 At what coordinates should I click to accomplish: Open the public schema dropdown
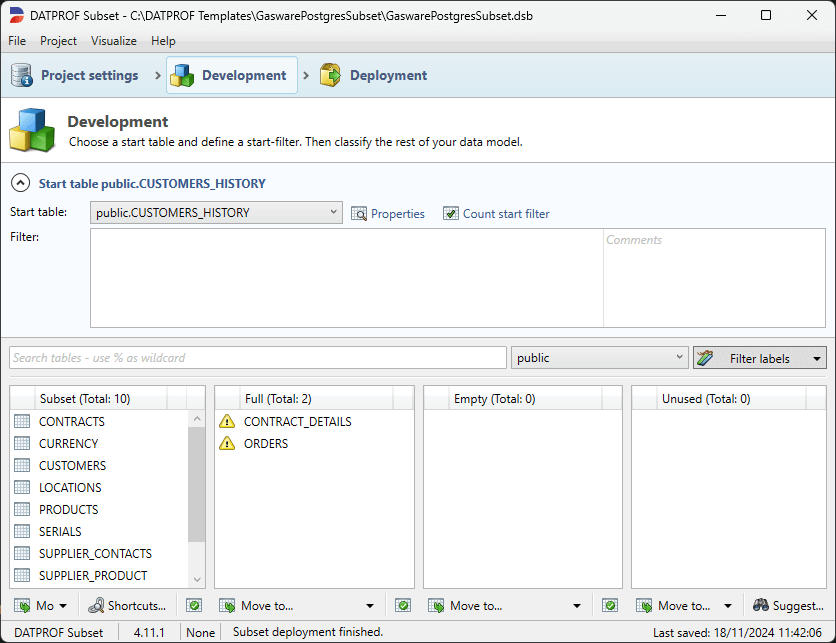point(679,358)
